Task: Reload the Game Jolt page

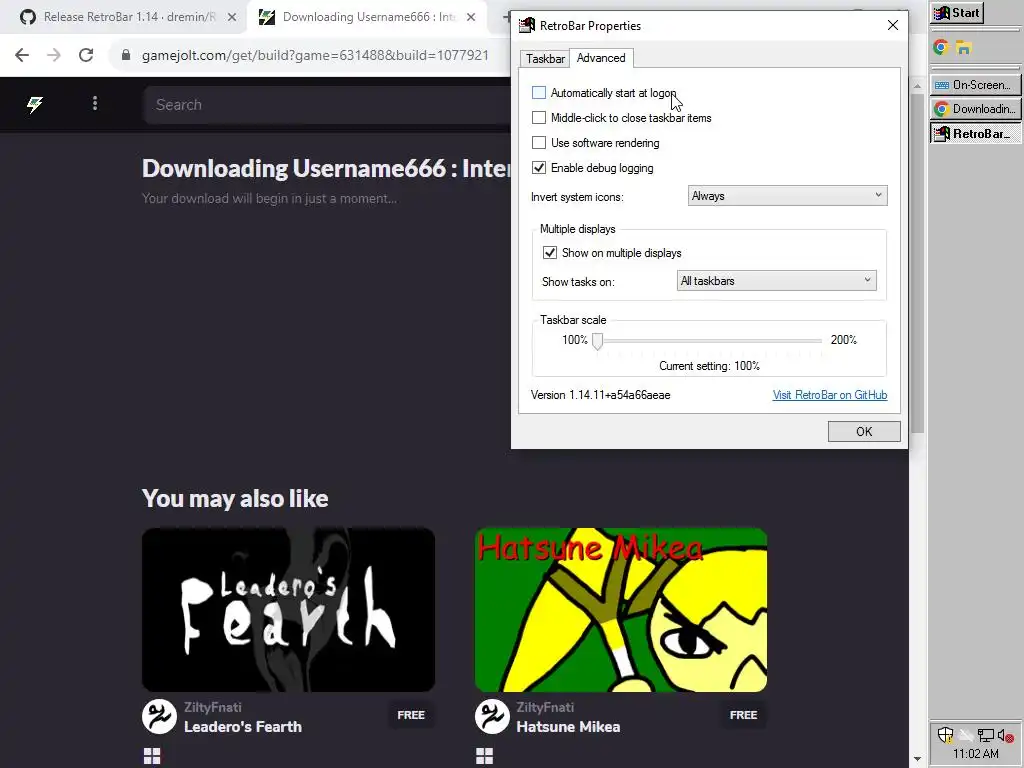Action: 86,55
